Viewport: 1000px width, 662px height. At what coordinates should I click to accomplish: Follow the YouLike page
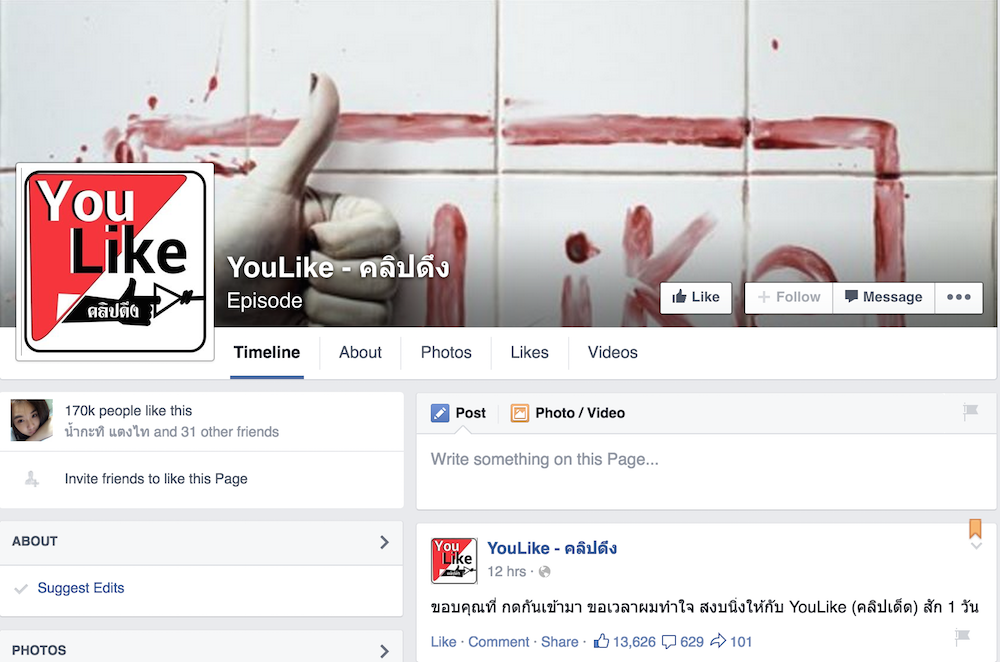[x=789, y=297]
